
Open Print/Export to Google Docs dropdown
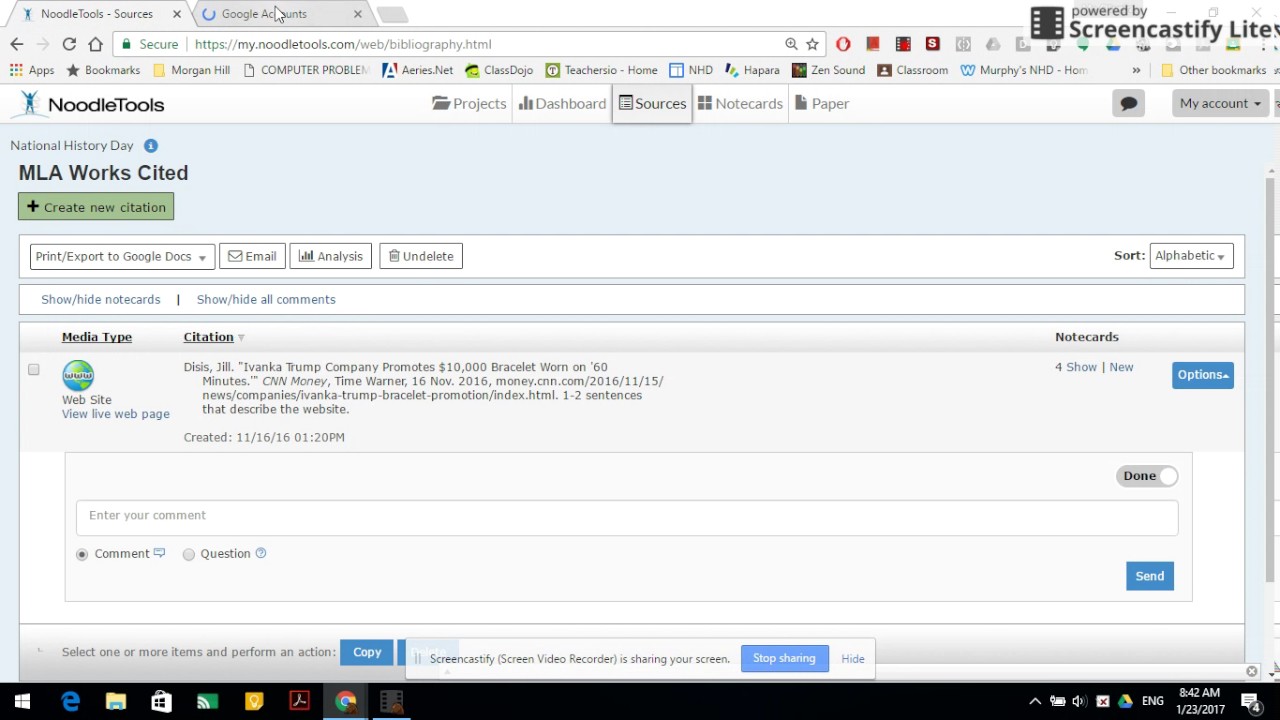click(121, 256)
